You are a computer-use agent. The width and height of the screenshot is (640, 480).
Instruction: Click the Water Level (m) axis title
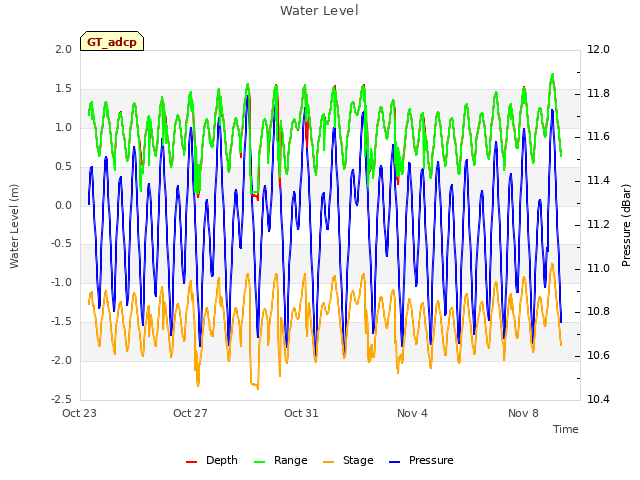tap(14, 226)
